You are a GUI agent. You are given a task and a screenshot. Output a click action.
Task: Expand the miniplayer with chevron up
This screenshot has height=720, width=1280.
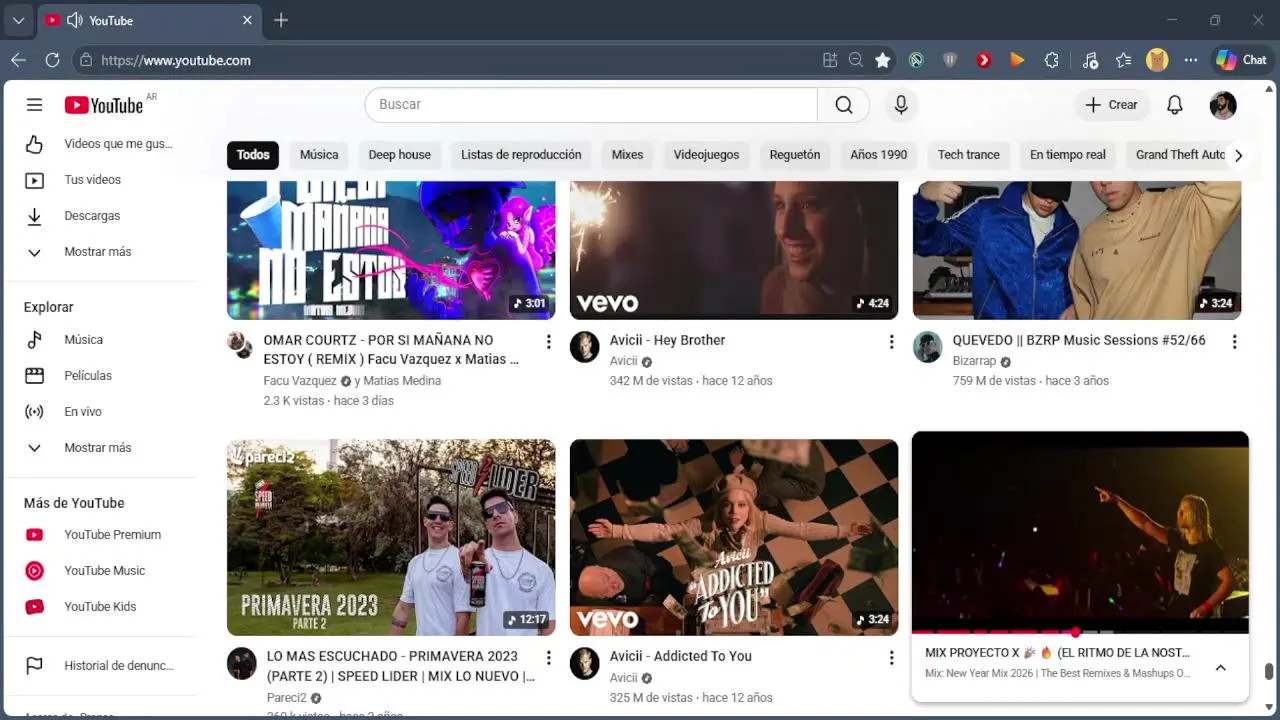(1220, 668)
